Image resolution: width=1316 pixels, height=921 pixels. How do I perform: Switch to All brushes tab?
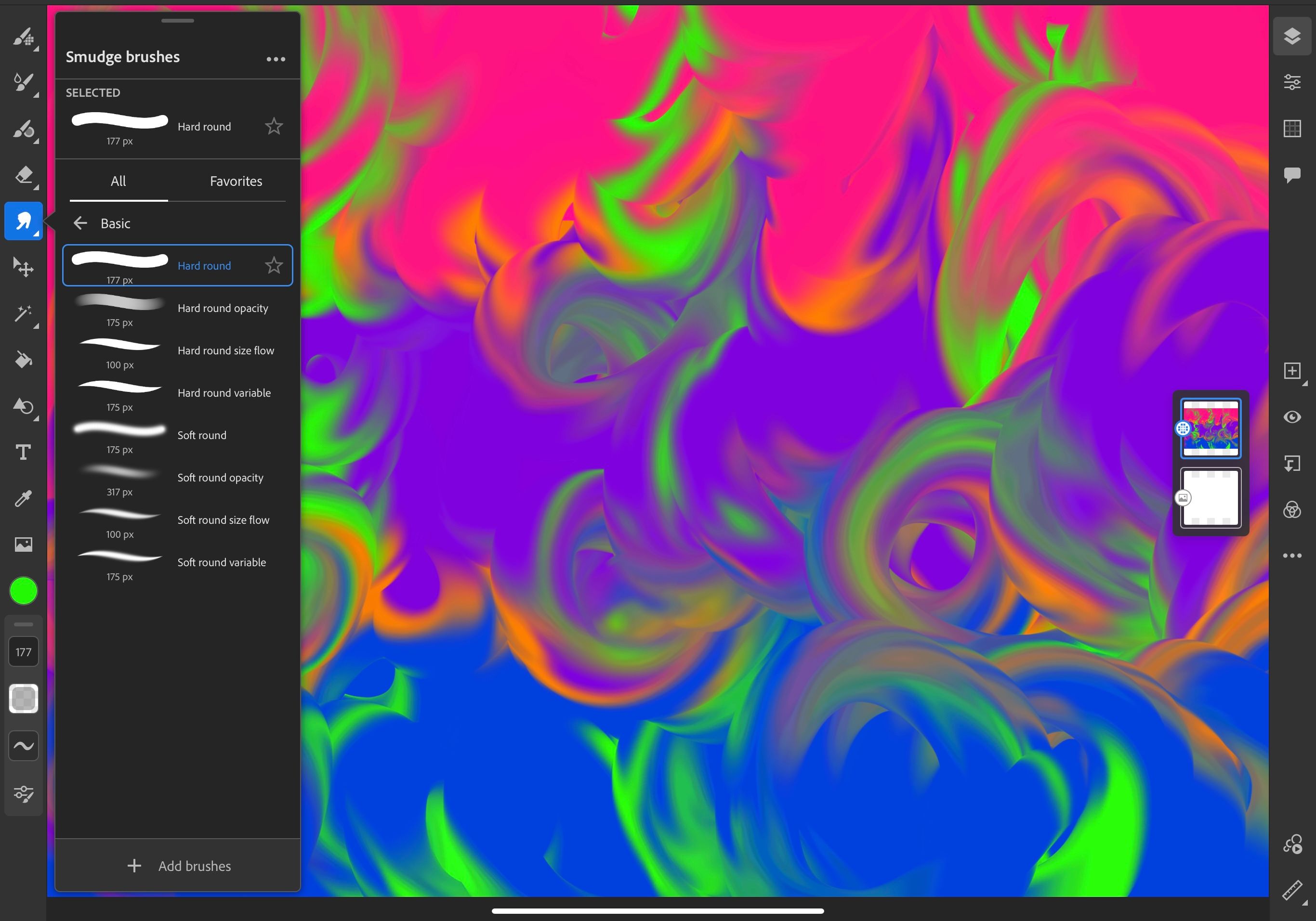coord(118,181)
